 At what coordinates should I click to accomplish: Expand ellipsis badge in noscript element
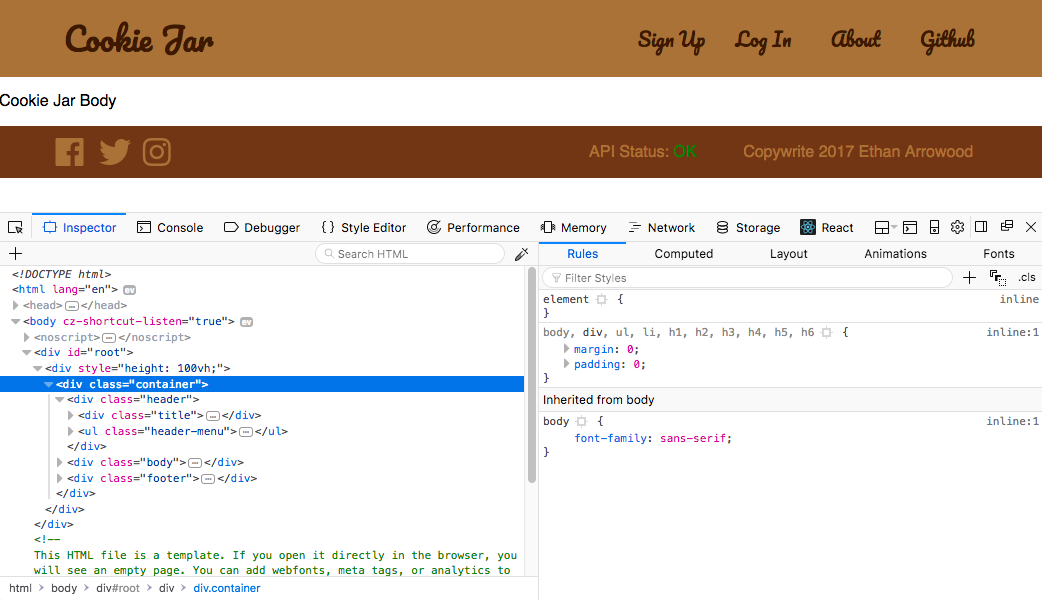(109, 338)
